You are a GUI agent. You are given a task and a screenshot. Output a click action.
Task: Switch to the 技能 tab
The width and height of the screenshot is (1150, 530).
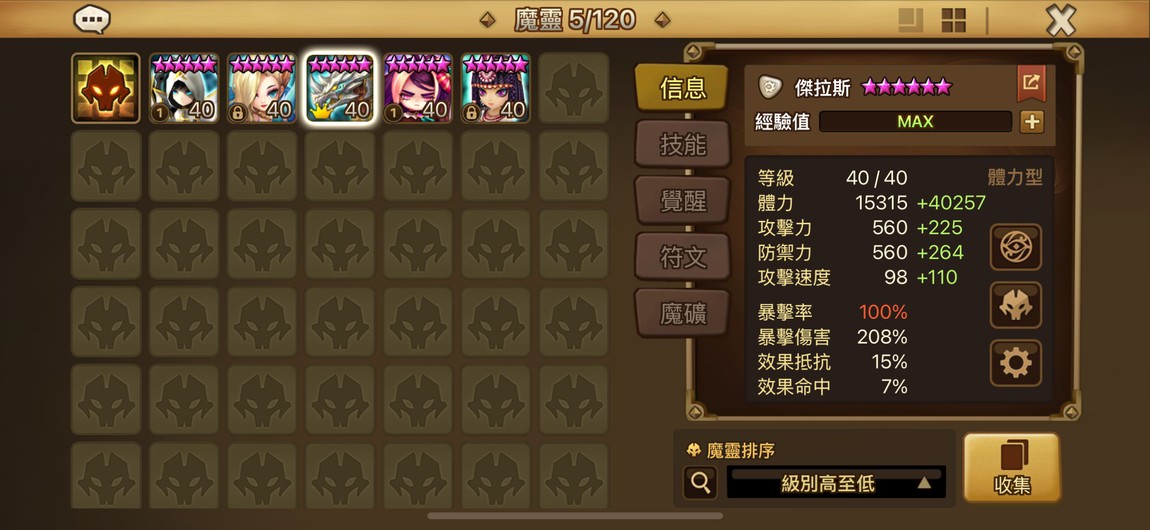click(x=683, y=144)
